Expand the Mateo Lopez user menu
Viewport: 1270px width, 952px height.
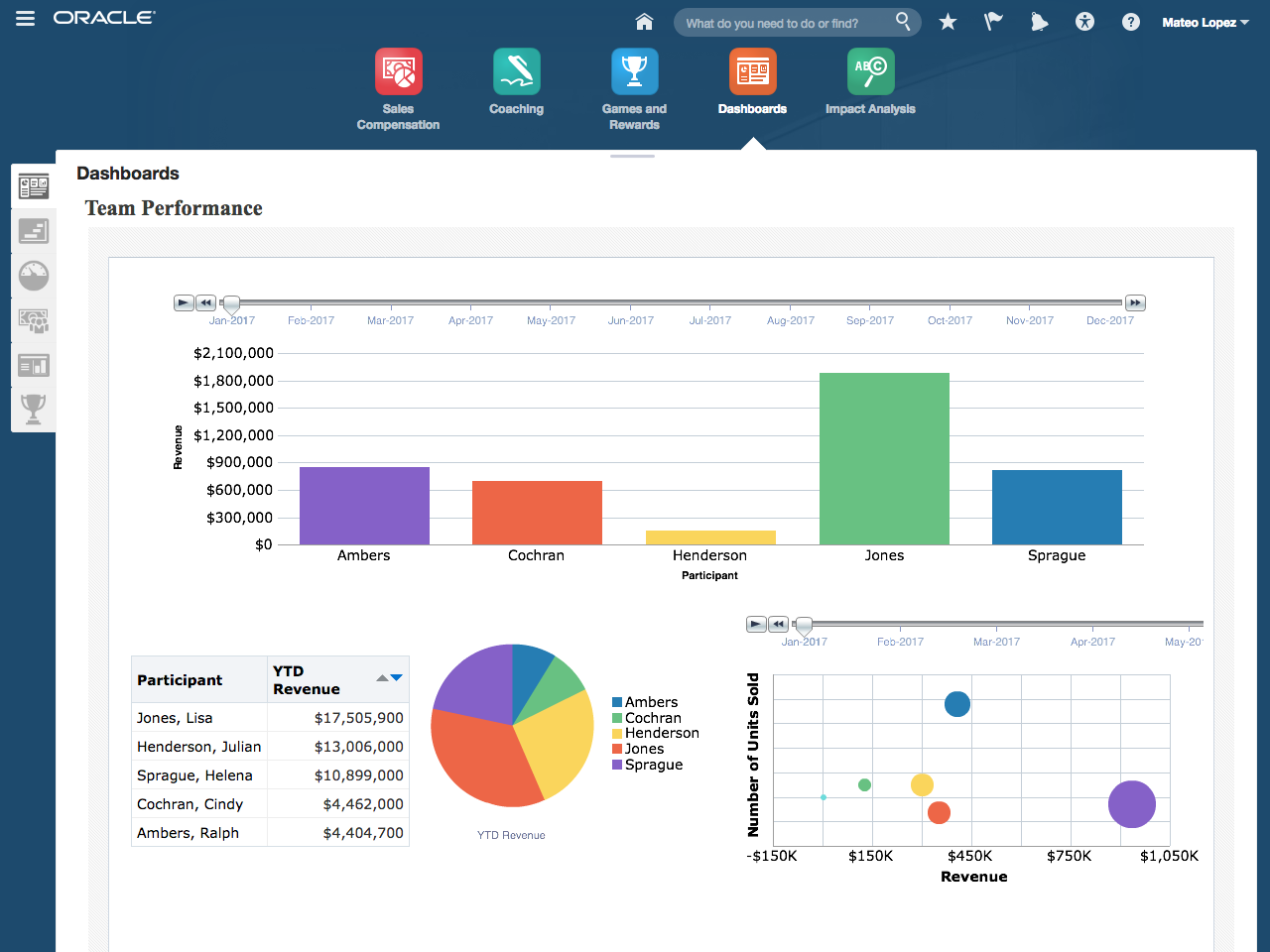(1206, 22)
